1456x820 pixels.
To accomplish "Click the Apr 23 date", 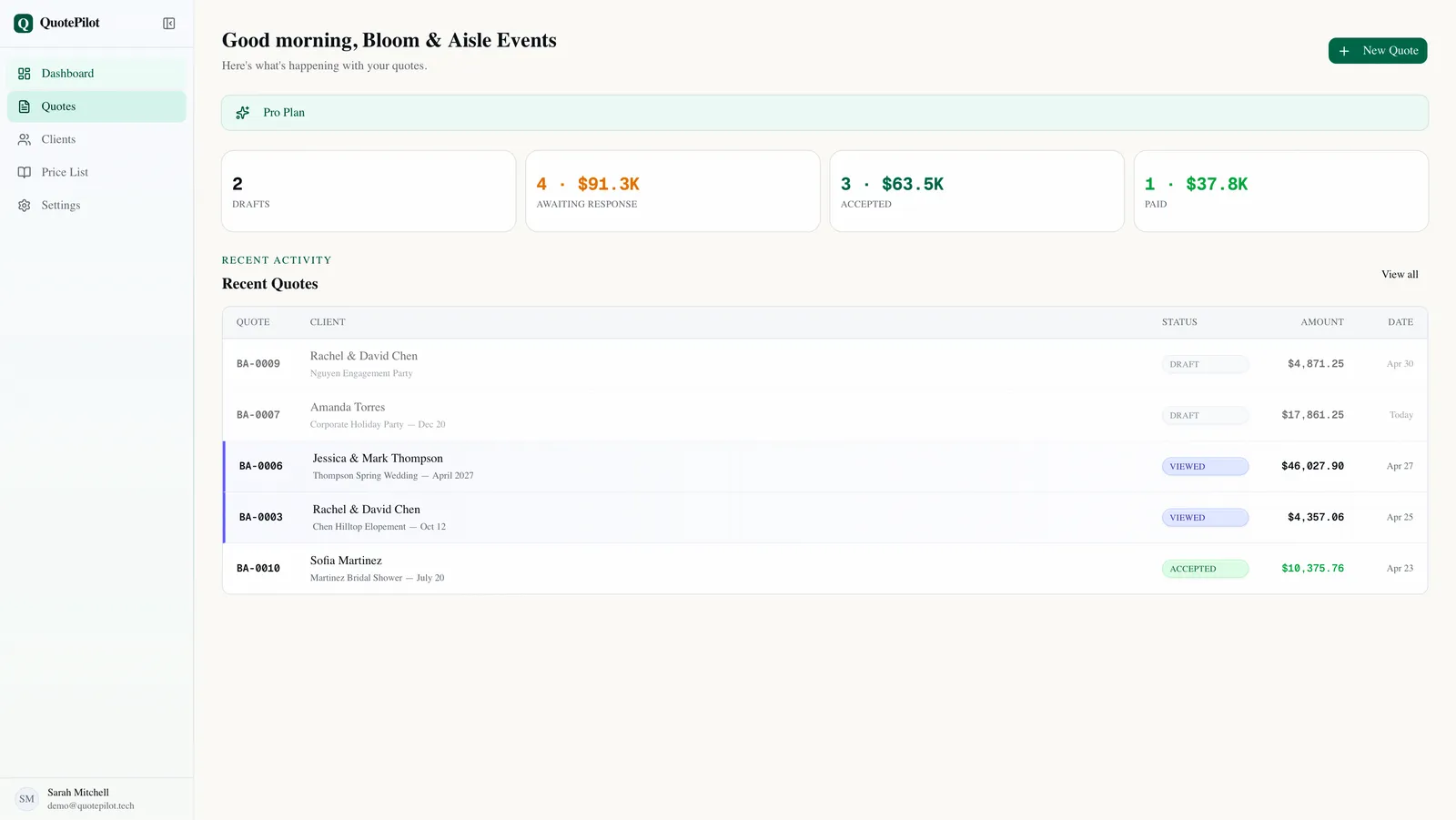I will [1400, 569].
